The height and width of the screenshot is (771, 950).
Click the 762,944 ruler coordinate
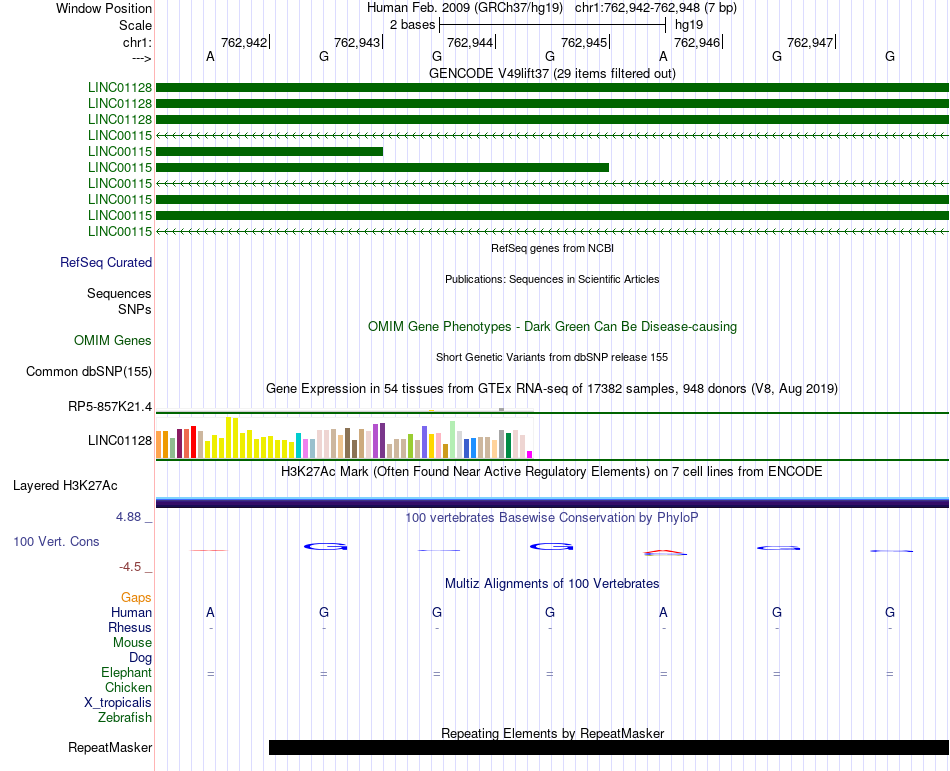(470, 42)
